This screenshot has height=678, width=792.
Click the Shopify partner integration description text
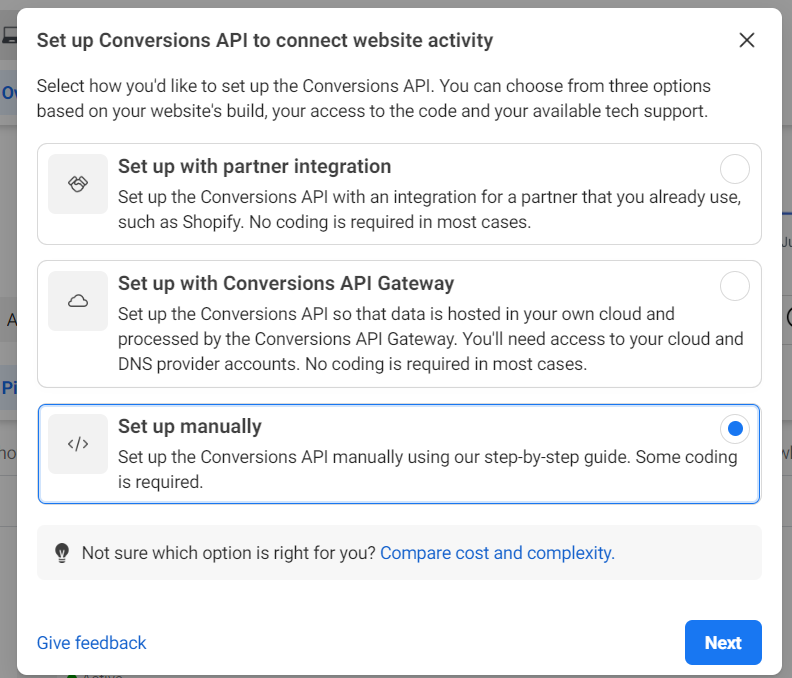click(429, 210)
